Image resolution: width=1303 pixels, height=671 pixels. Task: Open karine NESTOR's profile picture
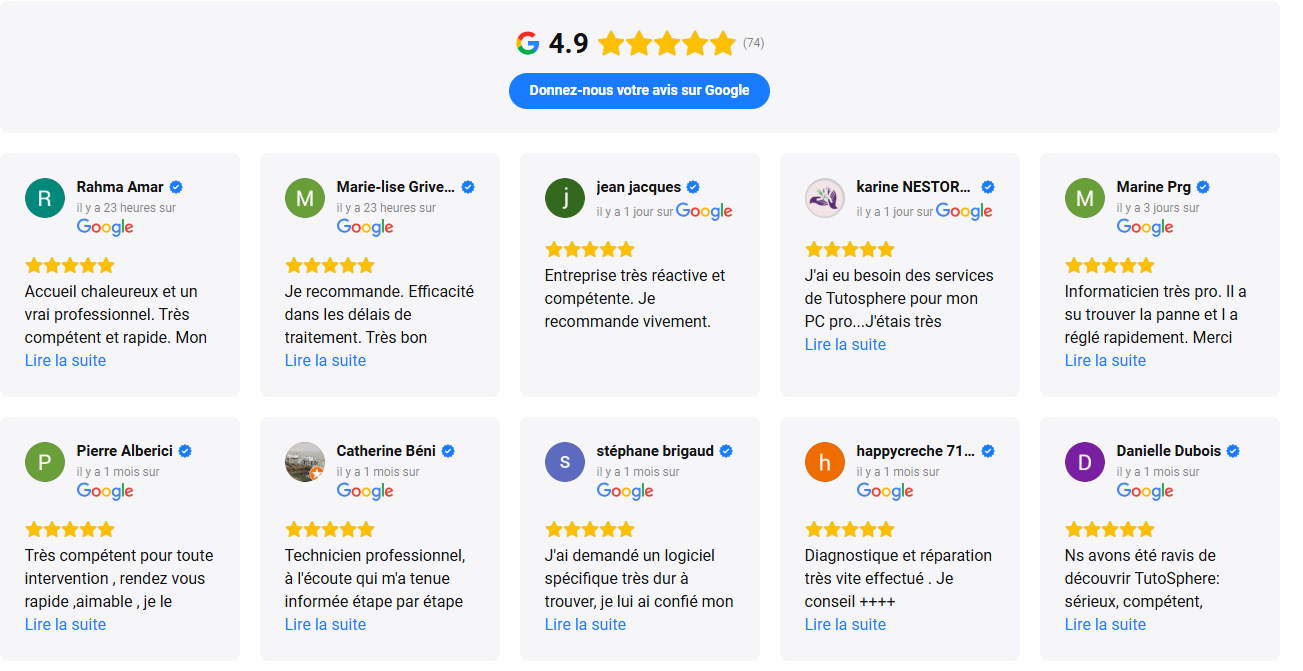pos(825,198)
